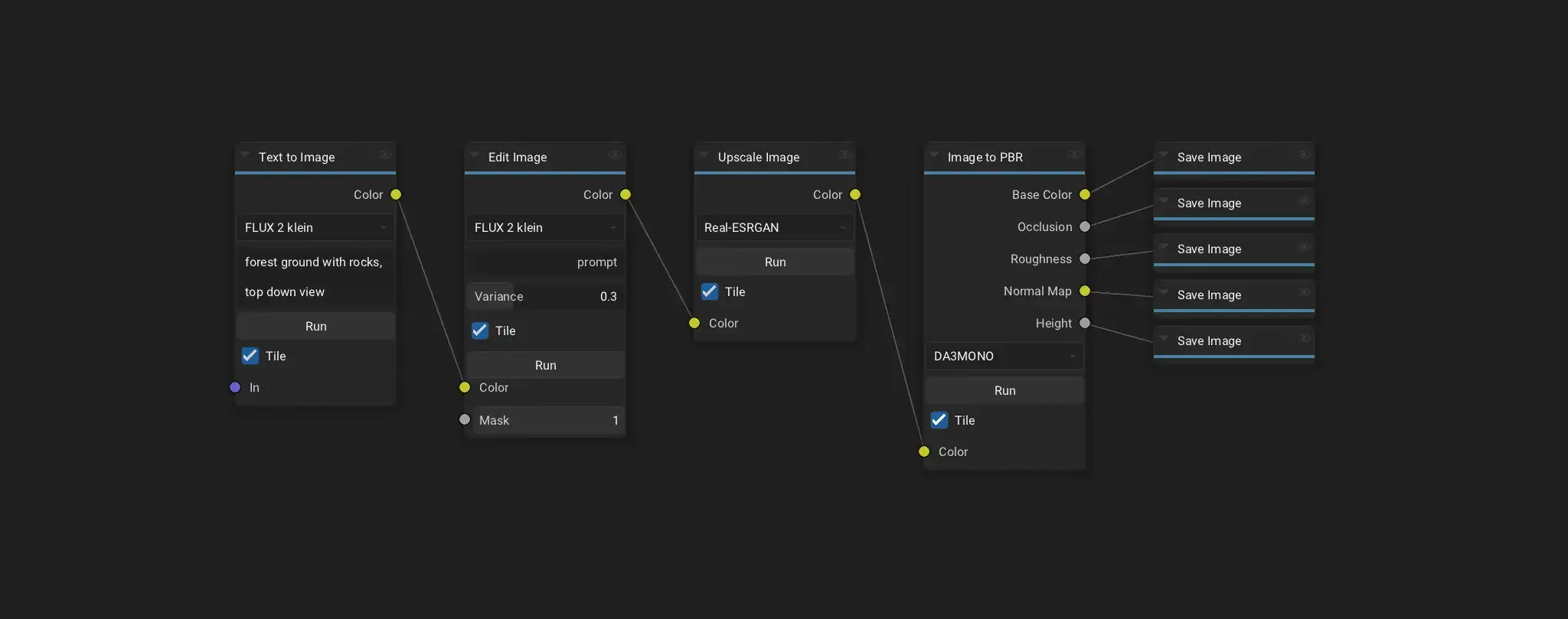Click the Mask value slider
Viewport: 1568px width, 619px height.
click(x=548, y=420)
